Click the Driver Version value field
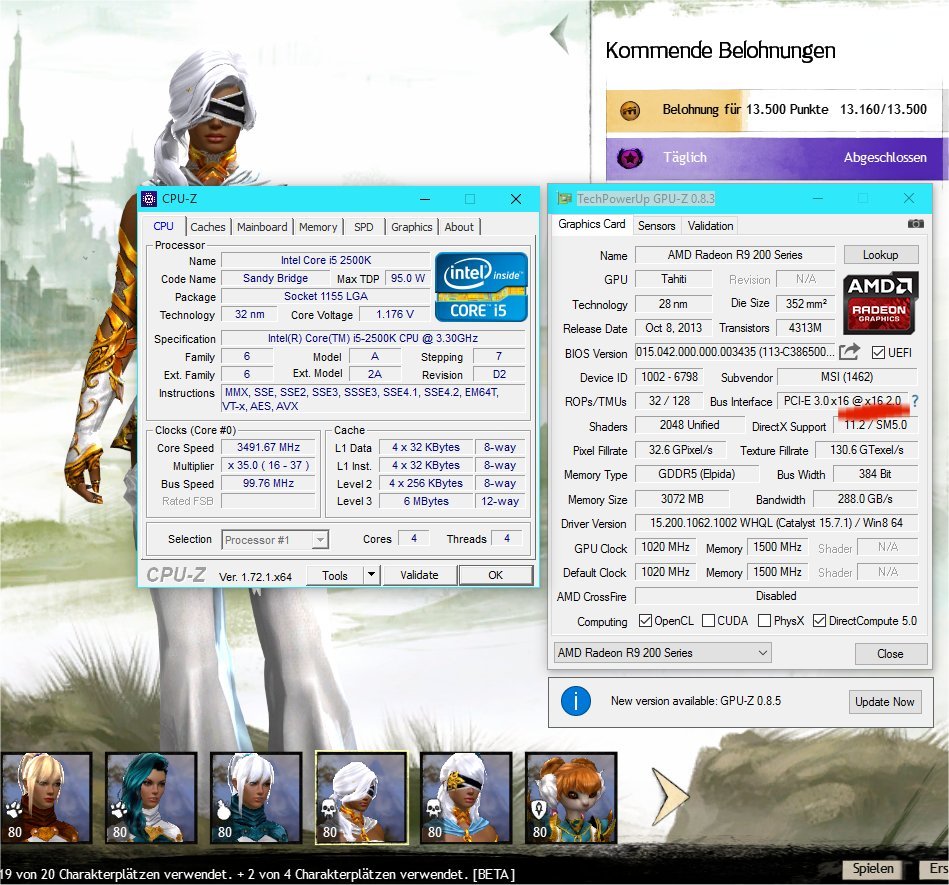This screenshot has height=885, width=949. [777, 523]
